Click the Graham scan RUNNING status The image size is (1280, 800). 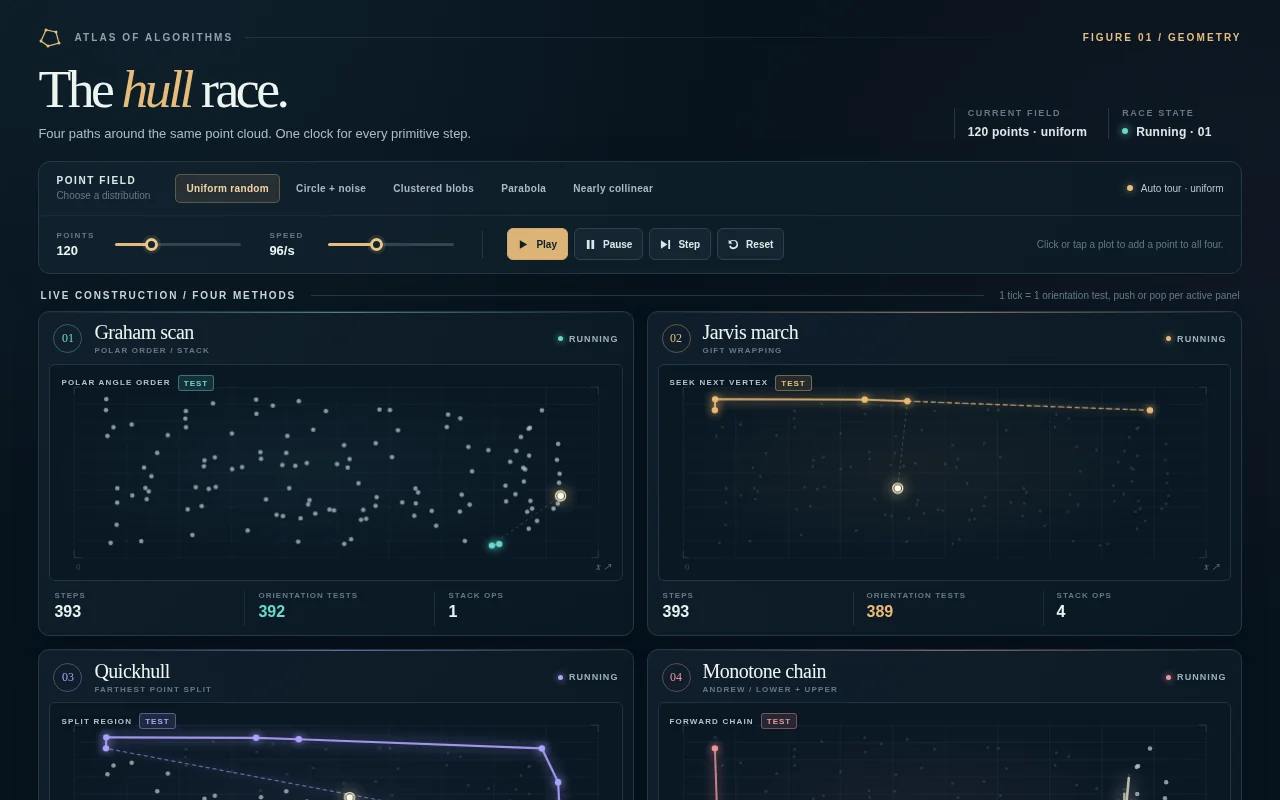[x=588, y=339]
